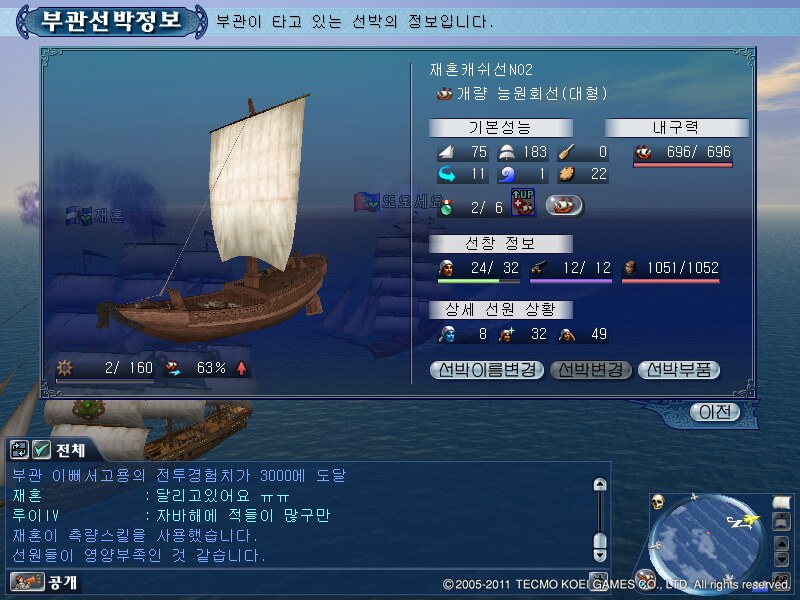Click the chat log scroll up arrow
Viewport: 800px width, 600px height.
(600, 484)
